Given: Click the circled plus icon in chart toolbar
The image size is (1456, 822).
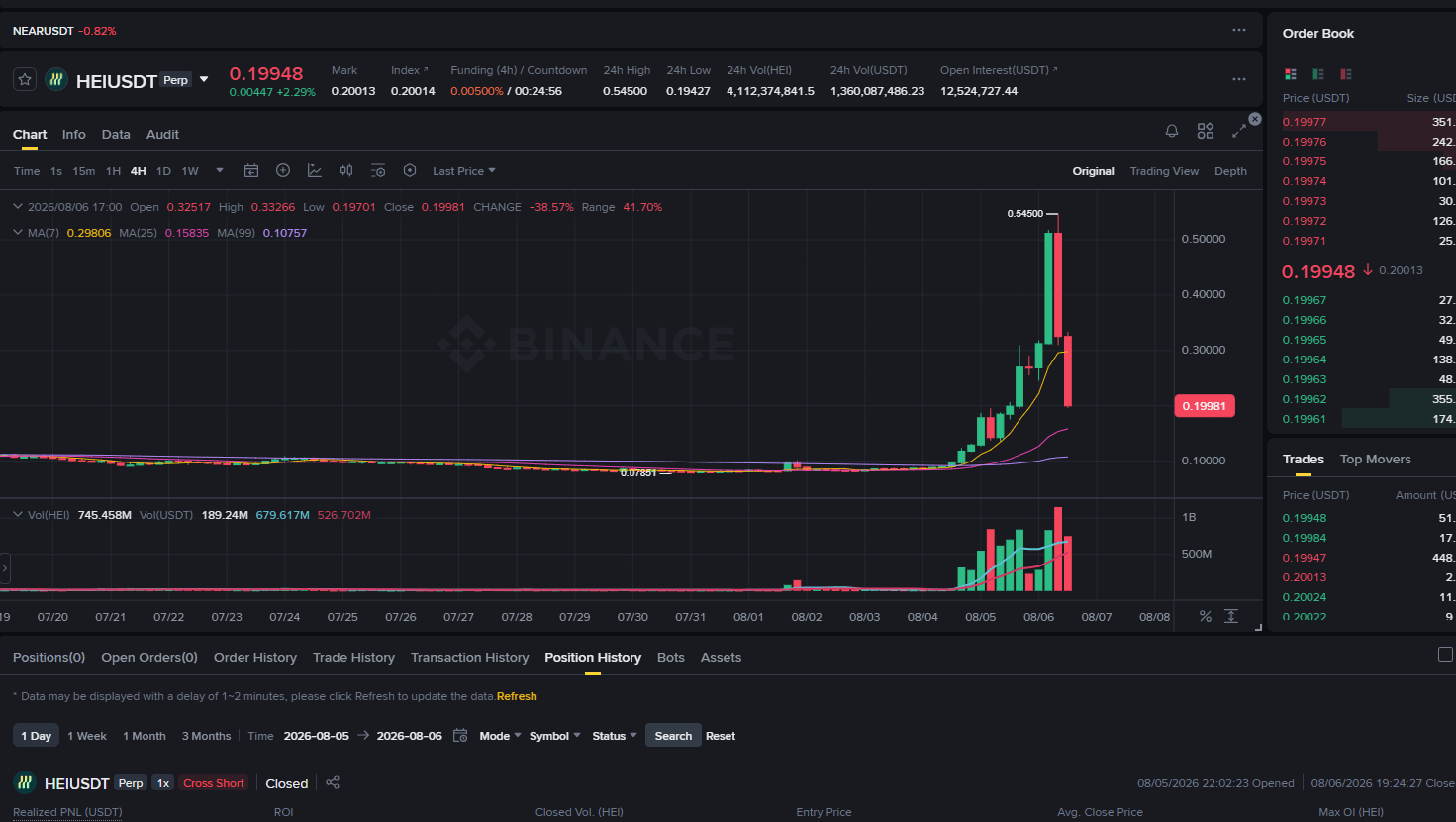Looking at the screenshot, I should pos(283,171).
